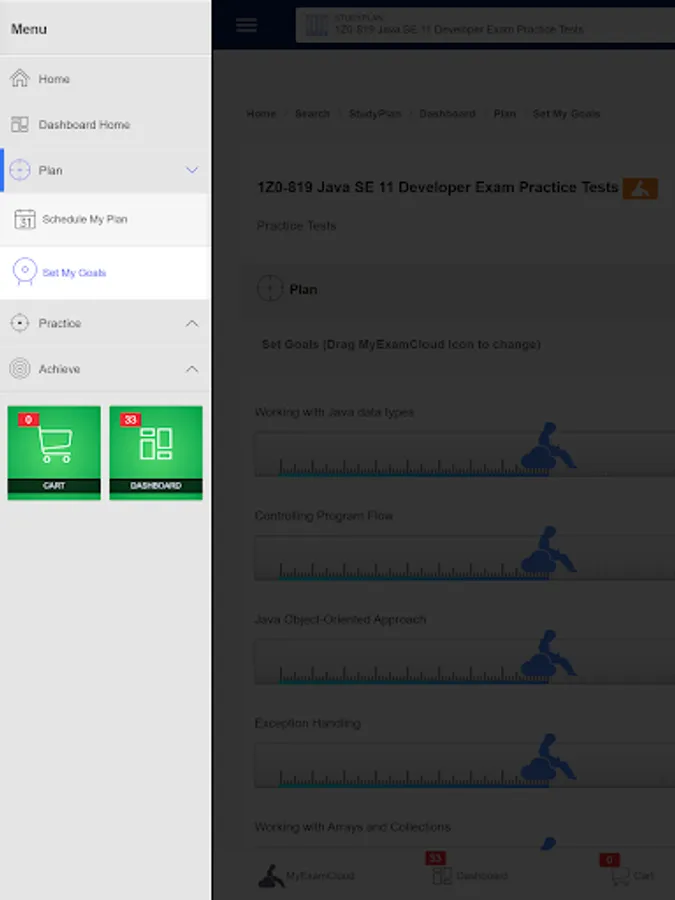Open Cart from the bottom bar
675x900 pixels.
tap(633, 875)
